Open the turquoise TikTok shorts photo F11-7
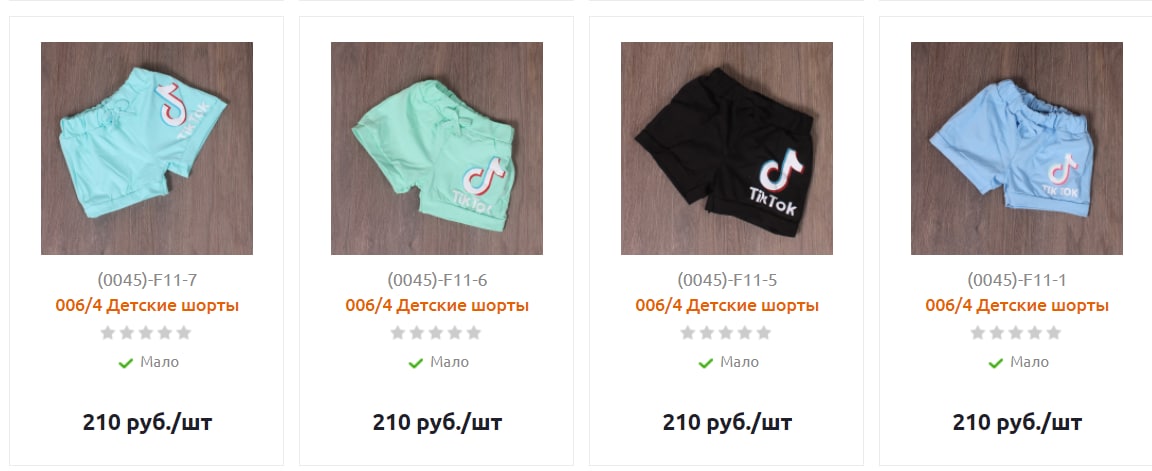Viewport: 1152px width, 471px height. 147,148
